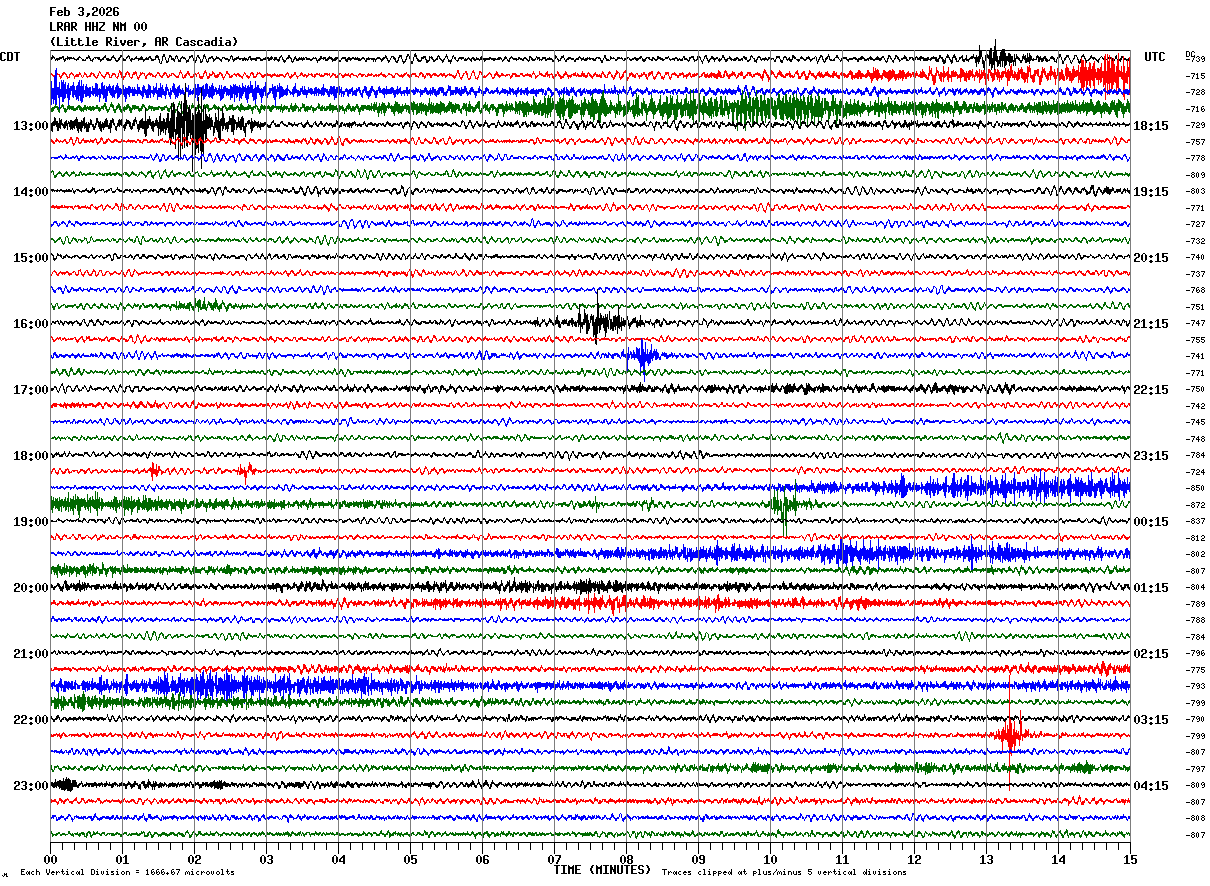
Task: Click the 15 minute tick on the x-axis
Action: (1129, 859)
